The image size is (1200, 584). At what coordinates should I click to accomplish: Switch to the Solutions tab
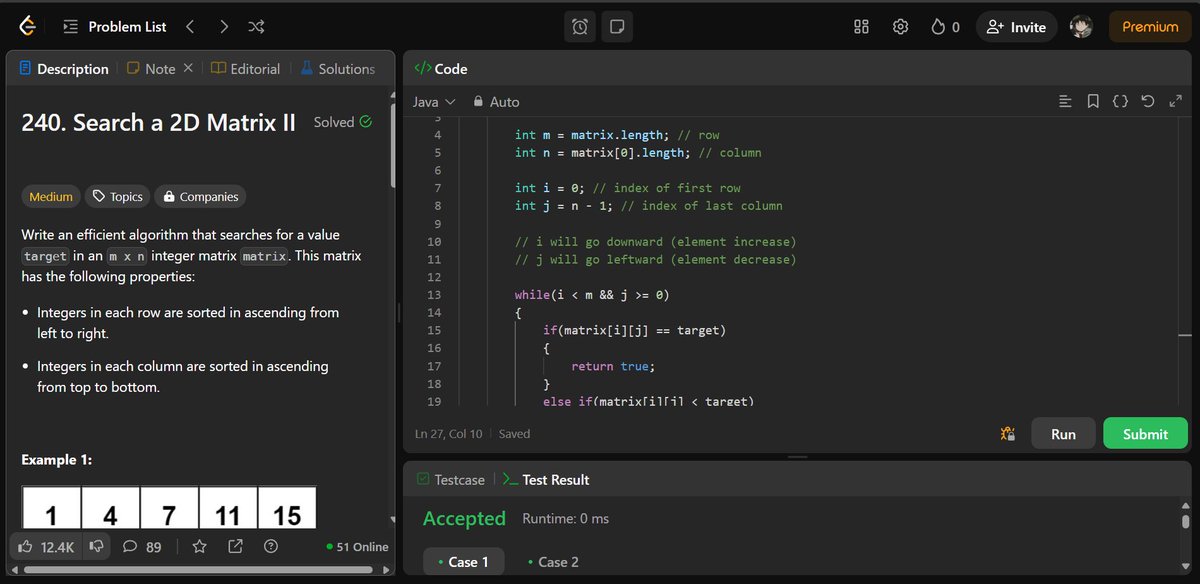(338, 69)
